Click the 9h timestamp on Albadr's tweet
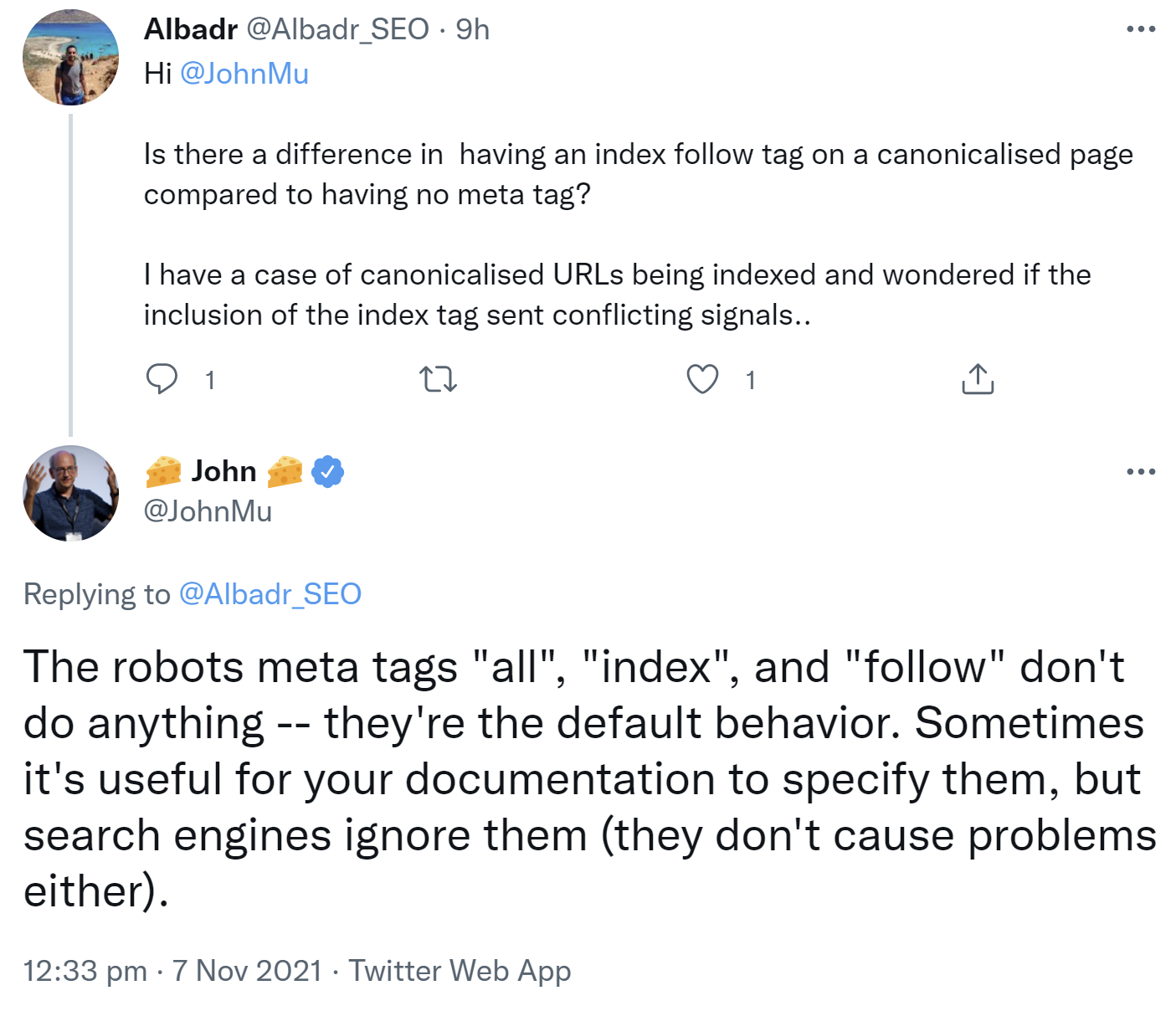This screenshot has height=1011, width=1176. 472,29
